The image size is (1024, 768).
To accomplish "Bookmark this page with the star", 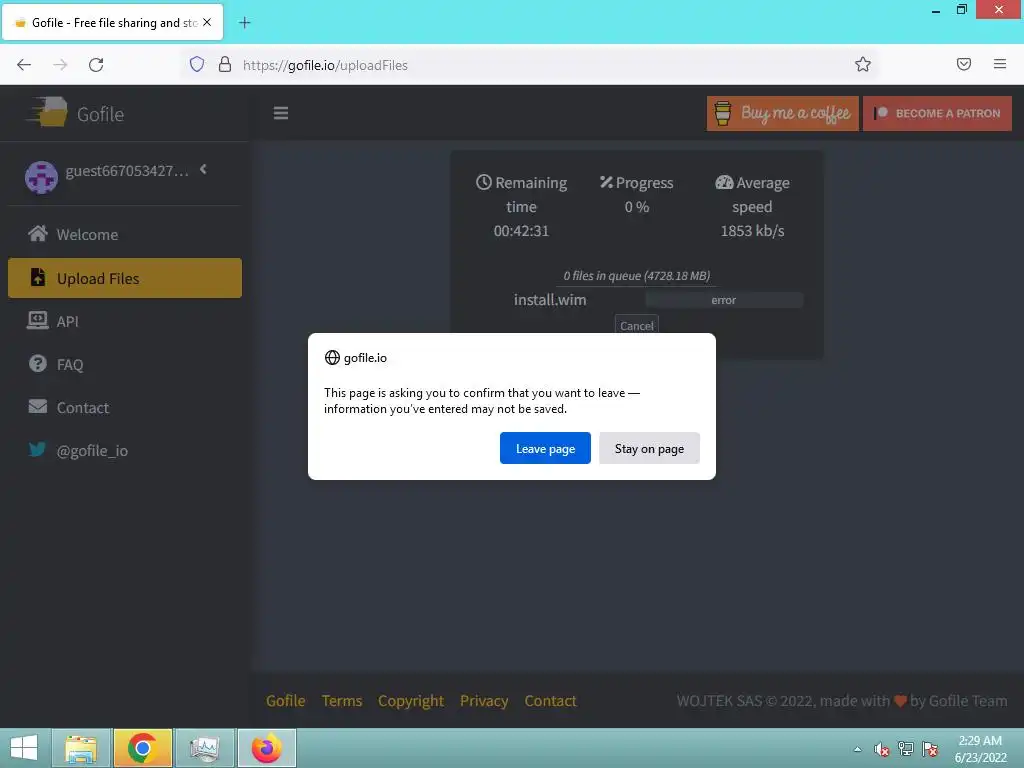I will coord(863,64).
